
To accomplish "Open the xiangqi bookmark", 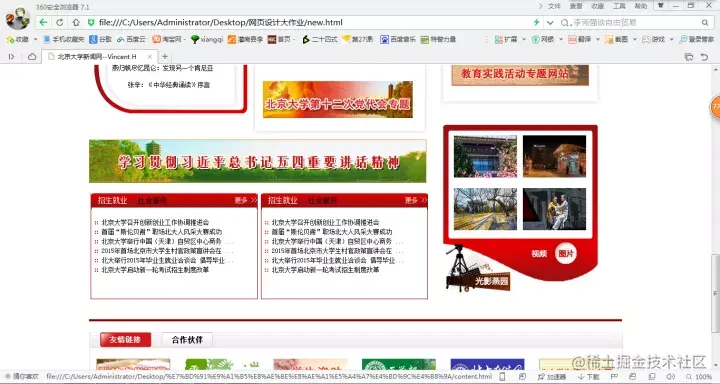I will (x=207, y=40).
